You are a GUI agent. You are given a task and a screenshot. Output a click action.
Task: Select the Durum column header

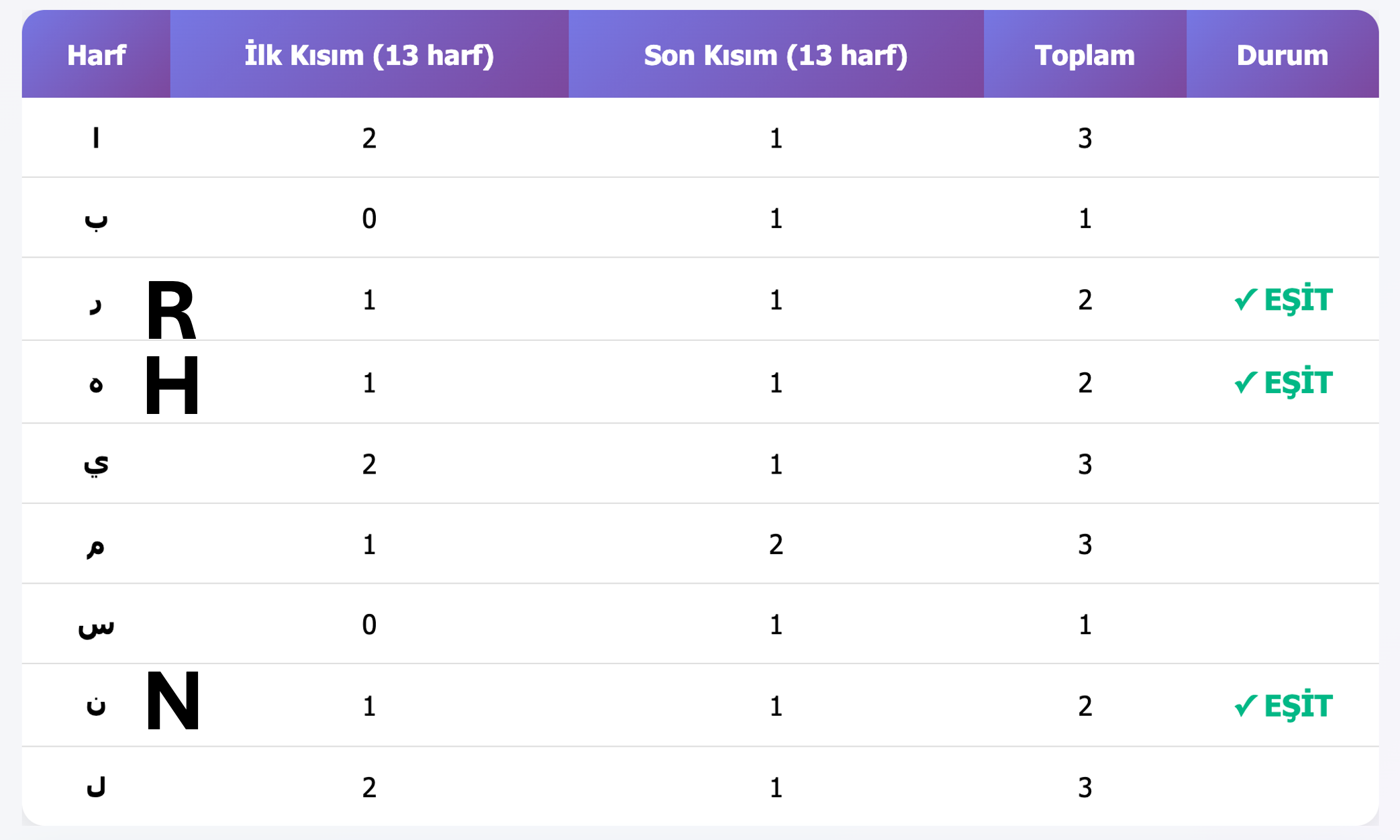click(1282, 55)
